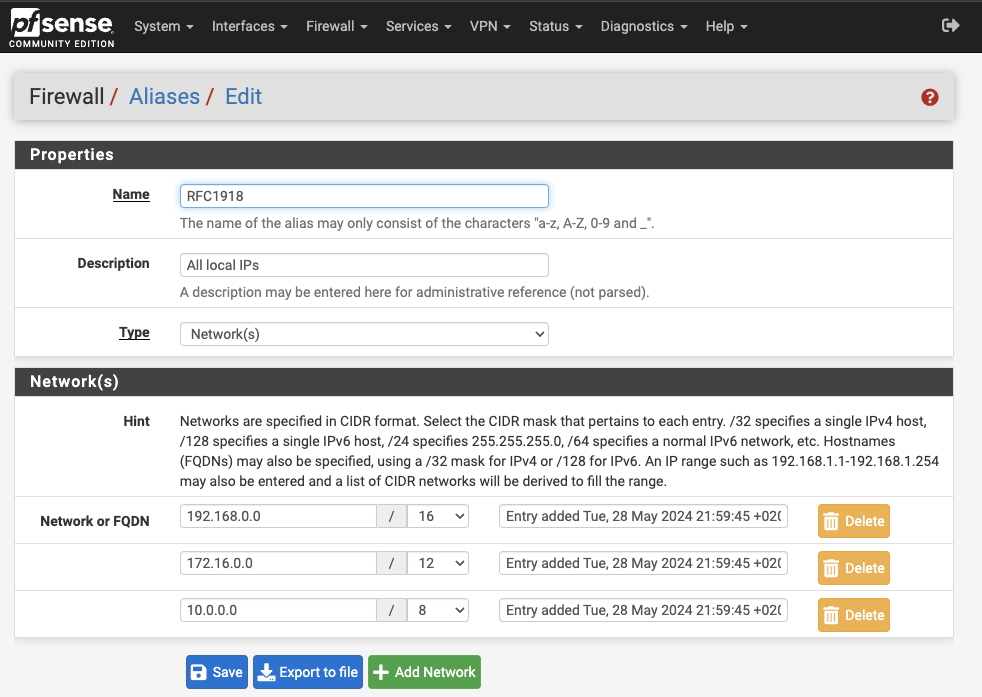Screen dimensions: 982x697
Task: Expand the Diagnostics menu
Action: tap(643, 26)
